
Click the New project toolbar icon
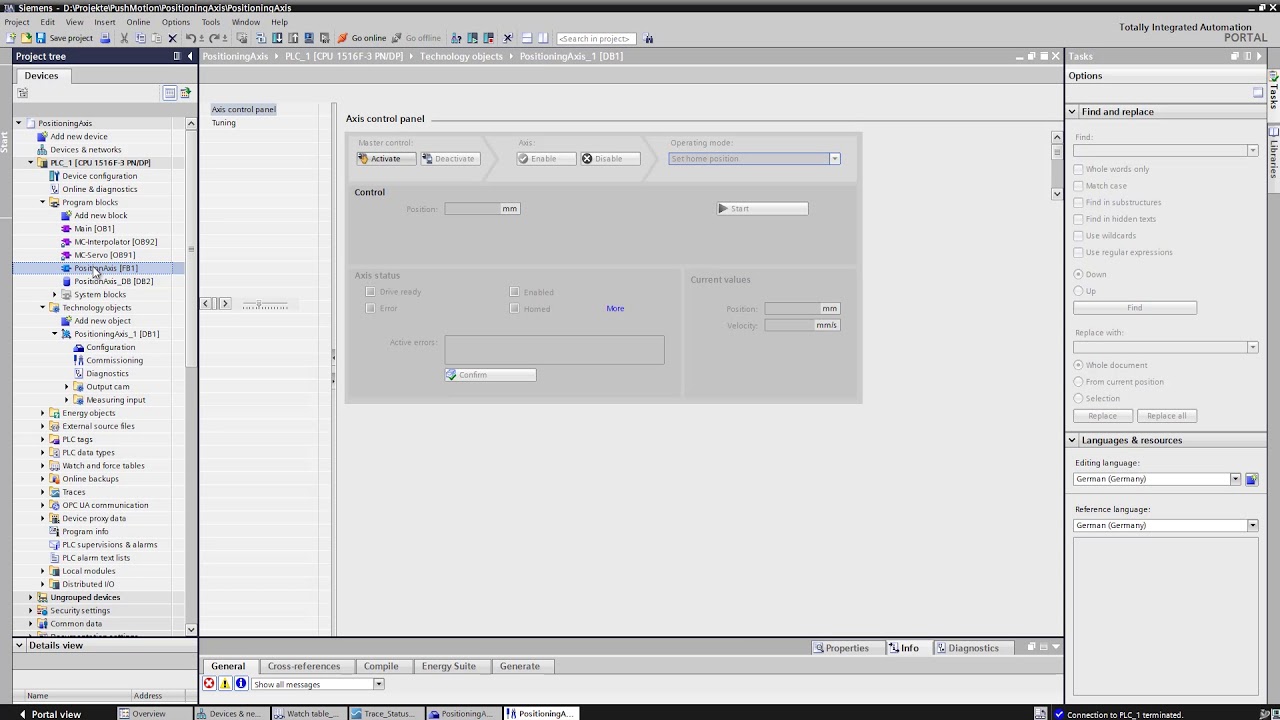pyautogui.click(x=11, y=38)
